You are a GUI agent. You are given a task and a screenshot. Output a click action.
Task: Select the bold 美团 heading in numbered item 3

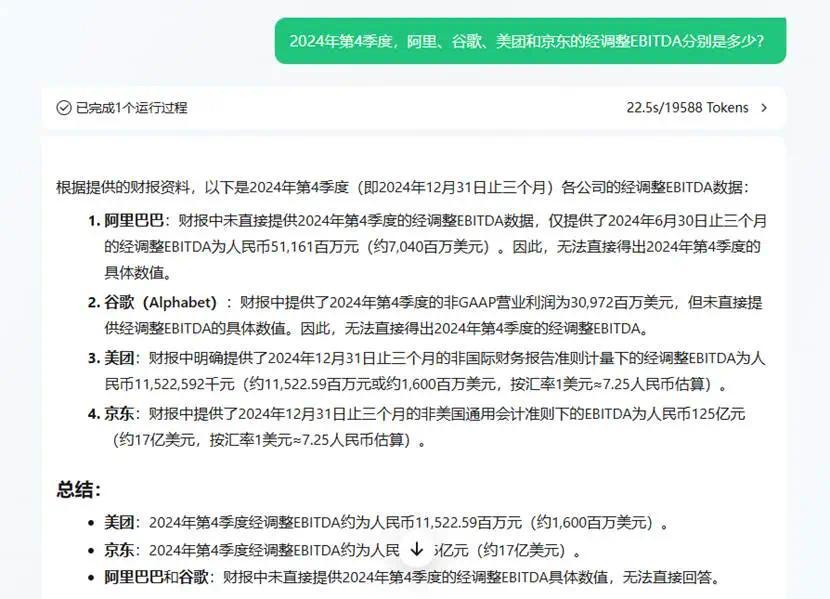(x=119, y=358)
